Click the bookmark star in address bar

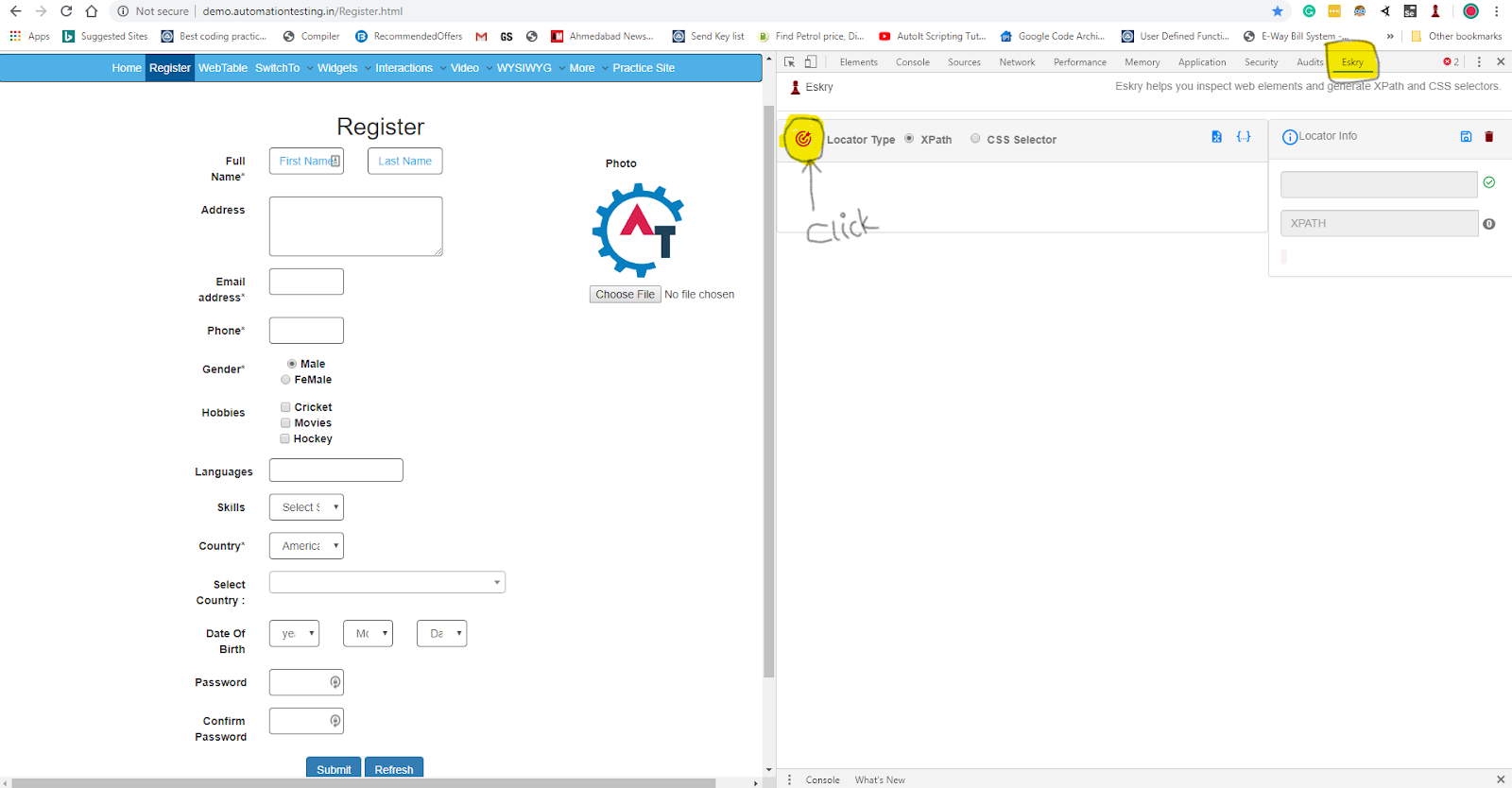click(x=1278, y=11)
